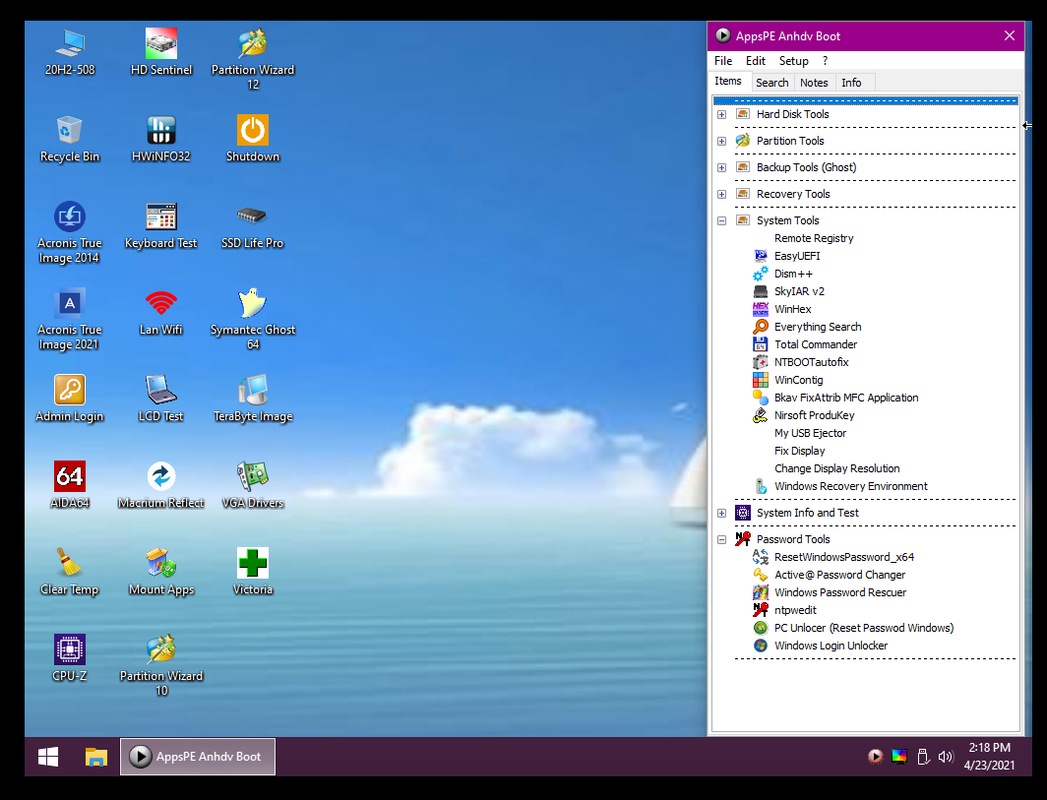
Task: Expand the Backup Tools (Ghost) group
Action: click(721, 168)
